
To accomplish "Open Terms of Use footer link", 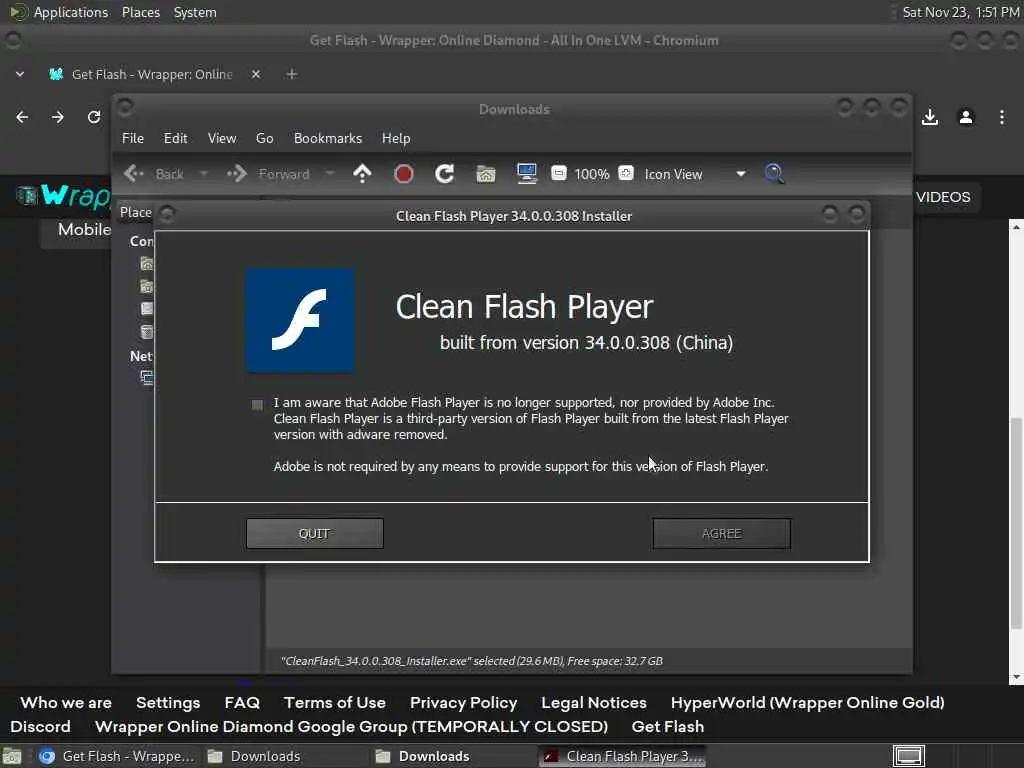I will tap(335, 703).
